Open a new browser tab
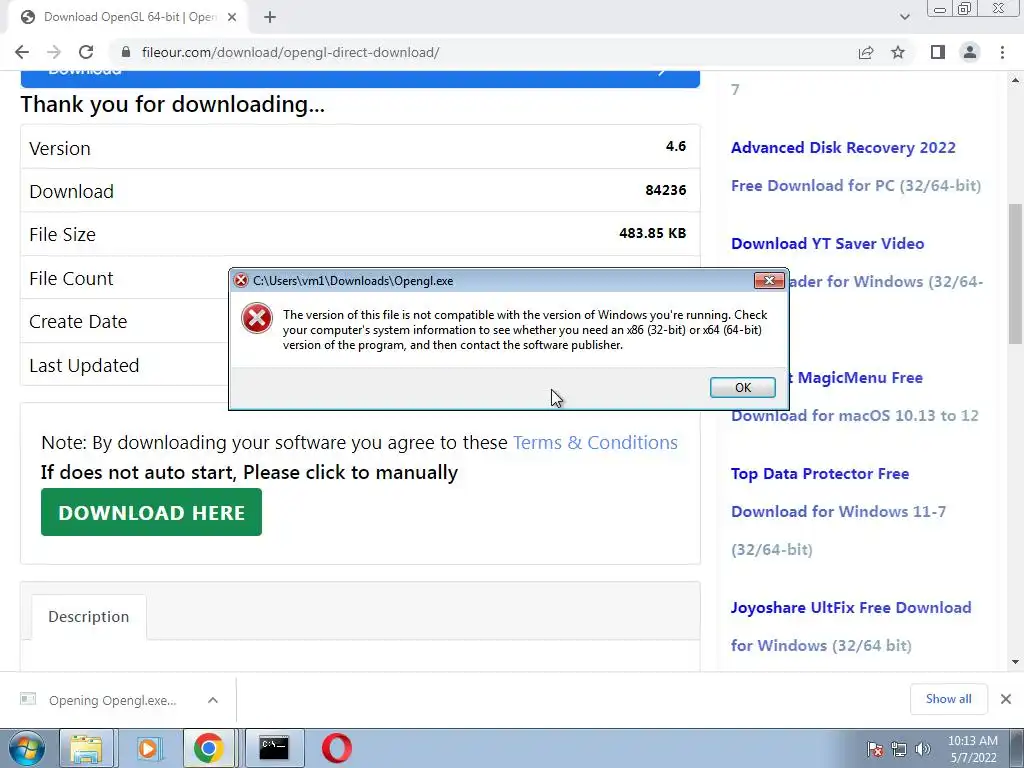The width and height of the screenshot is (1024, 768). [270, 17]
